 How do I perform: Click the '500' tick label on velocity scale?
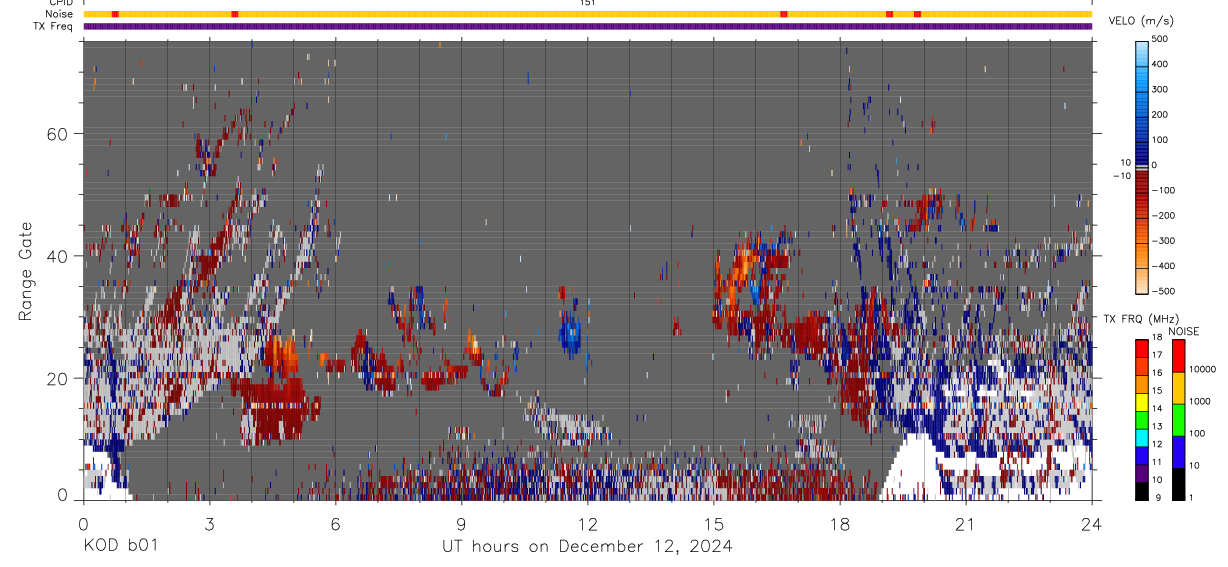point(1159,39)
